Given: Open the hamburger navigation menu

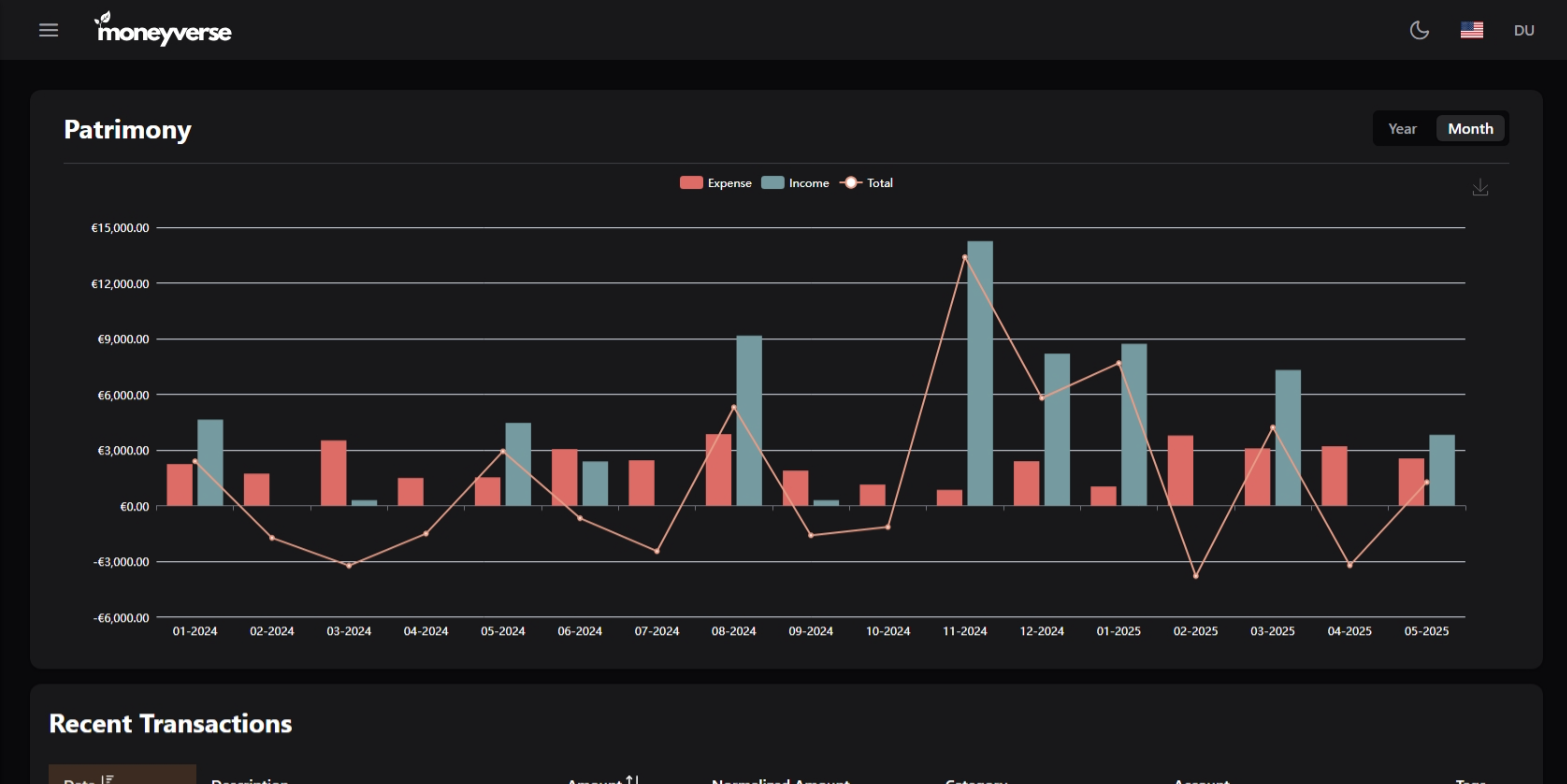Looking at the screenshot, I should [48, 30].
